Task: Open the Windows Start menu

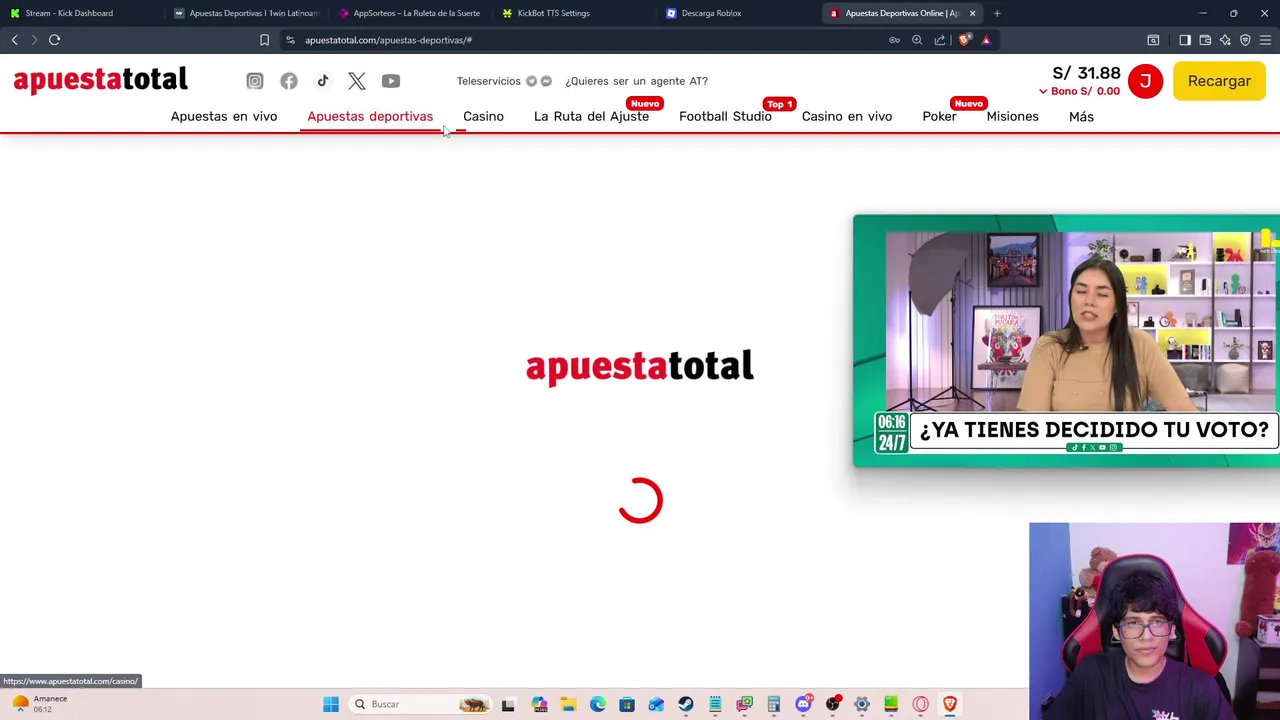Action: click(x=331, y=704)
